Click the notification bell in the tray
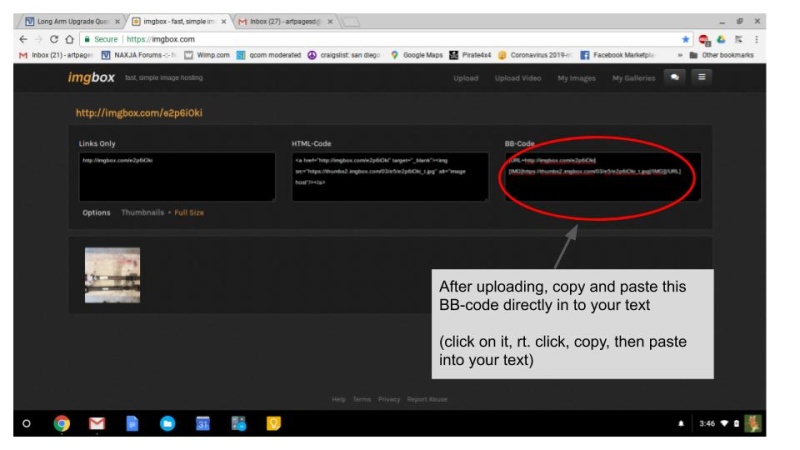This screenshot has height=450, width=800. (681, 423)
